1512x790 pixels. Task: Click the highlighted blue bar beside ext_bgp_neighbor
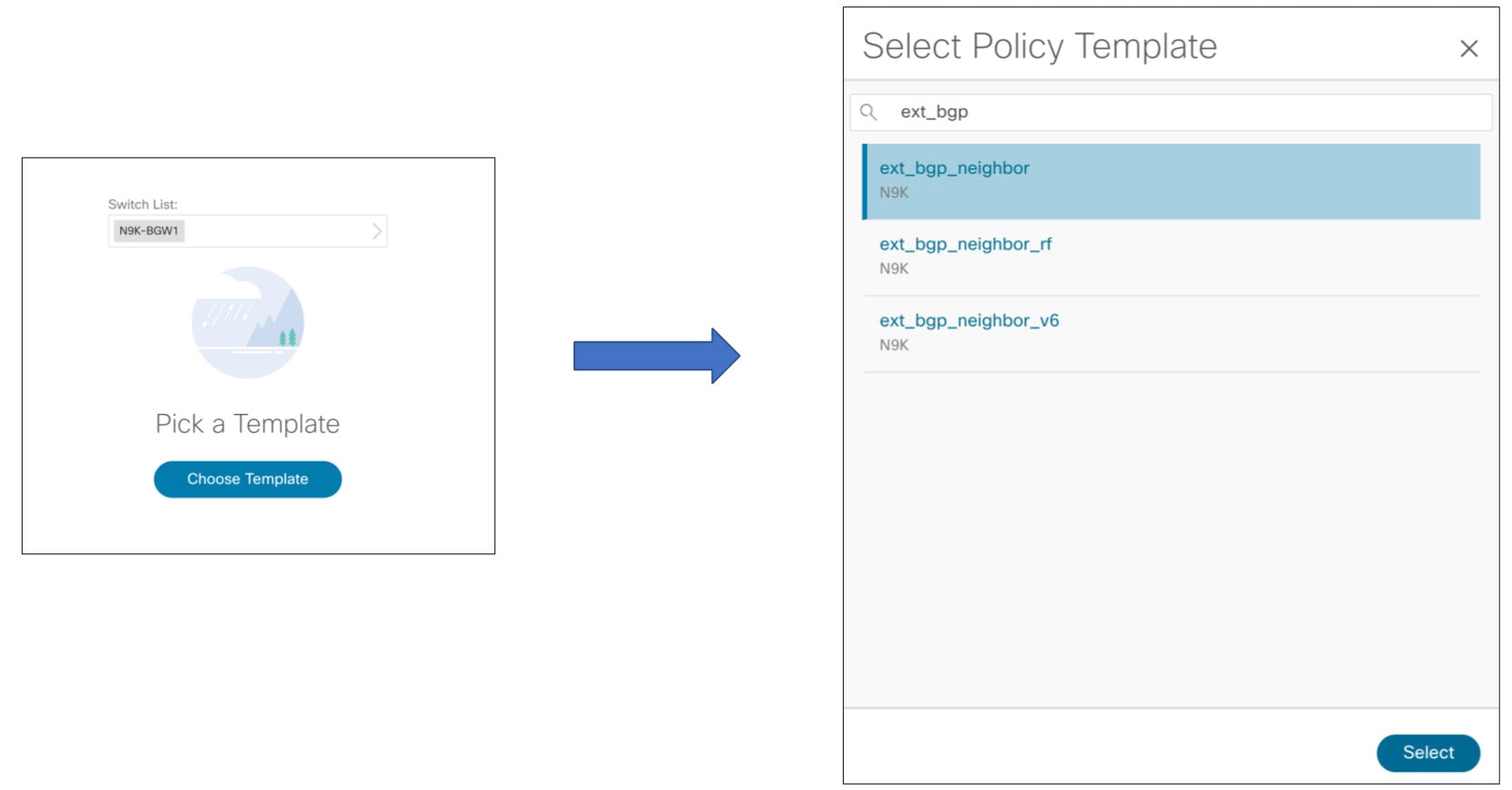click(x=865, y=181)
